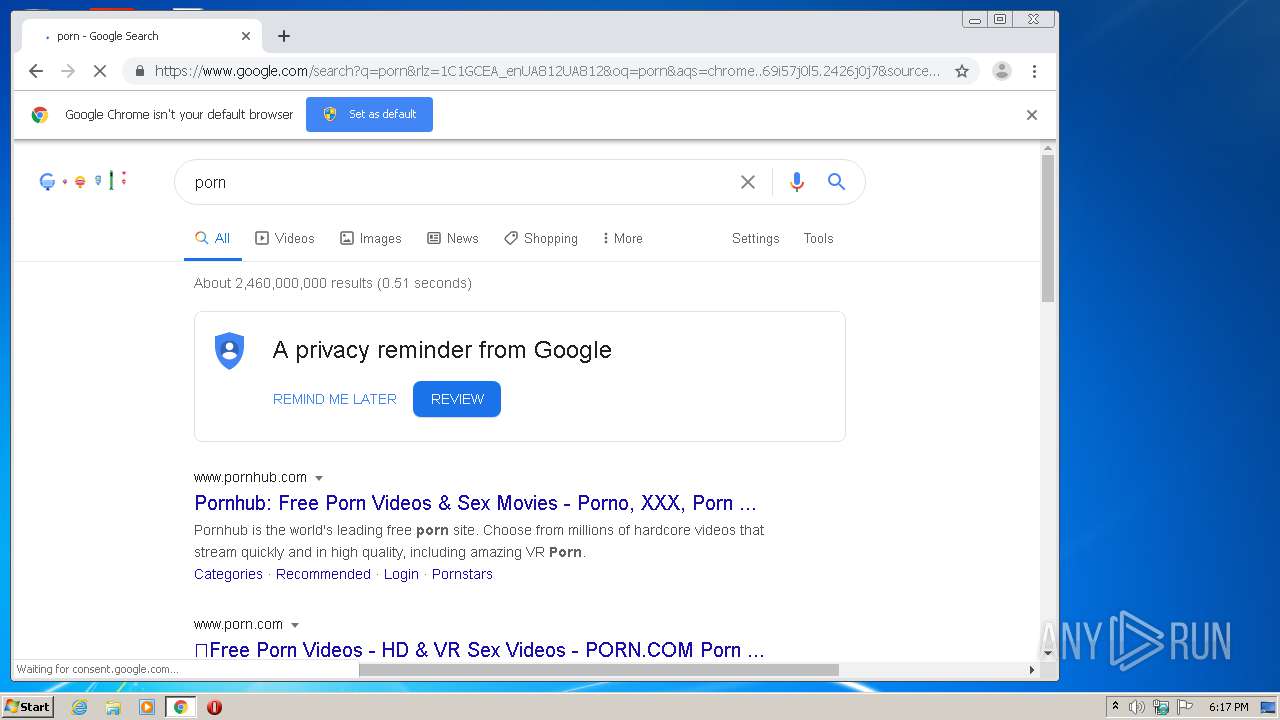View site info via padlock icon
The height and width of the screenshot is (720, 1280).
(x=139, y=71)
